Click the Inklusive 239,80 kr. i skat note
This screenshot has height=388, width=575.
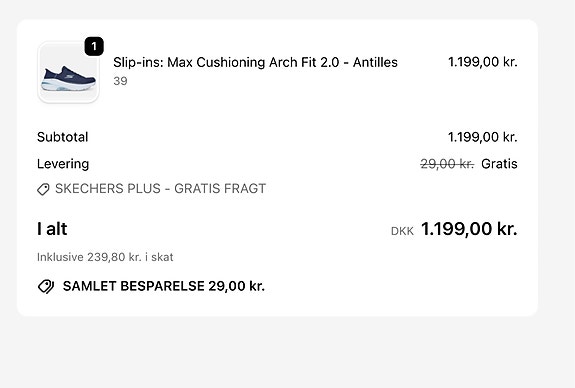click(105, 257)
